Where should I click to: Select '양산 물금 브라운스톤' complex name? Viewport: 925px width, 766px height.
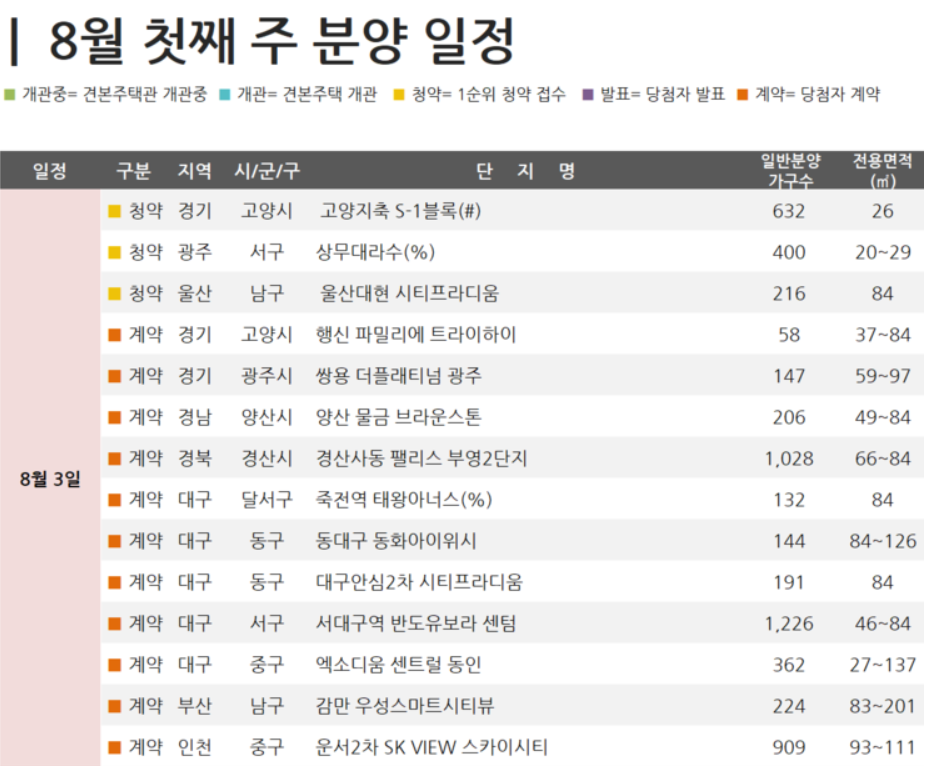click(x=398, y=417)
